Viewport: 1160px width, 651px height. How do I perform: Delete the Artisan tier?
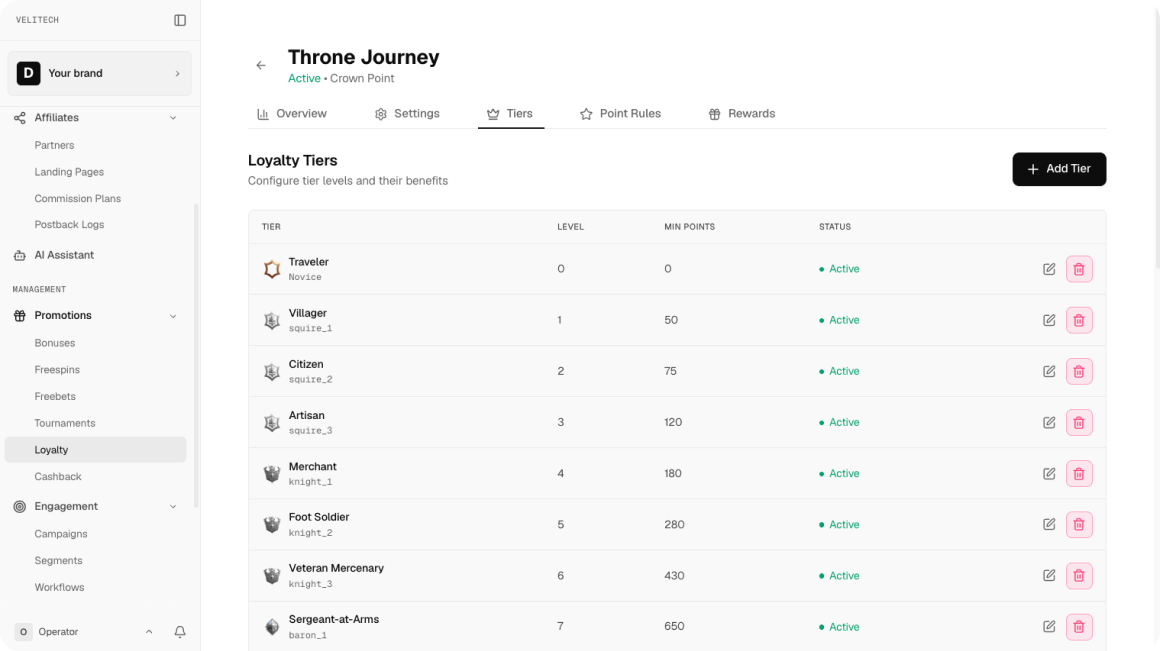(x=1079, y=422)
